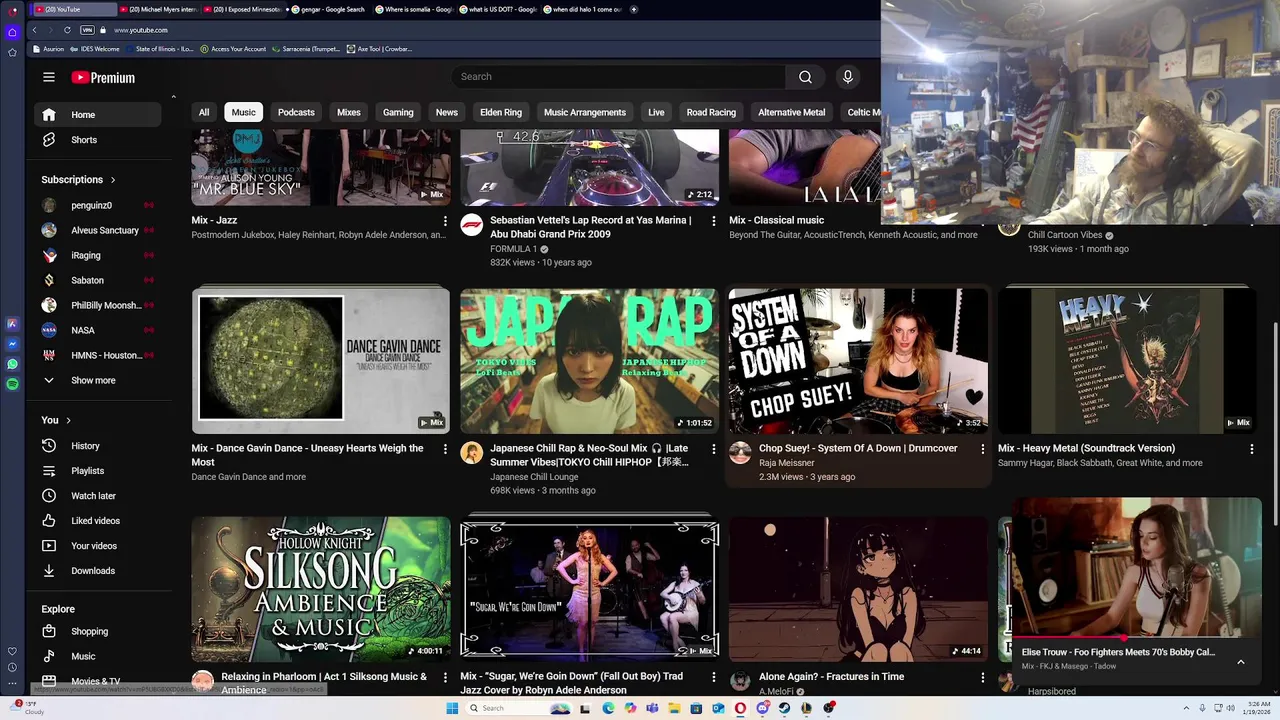Play the Japanese Chill Rap thumbnail
This screenshot has width=1280, height=720.
[589, 361]
